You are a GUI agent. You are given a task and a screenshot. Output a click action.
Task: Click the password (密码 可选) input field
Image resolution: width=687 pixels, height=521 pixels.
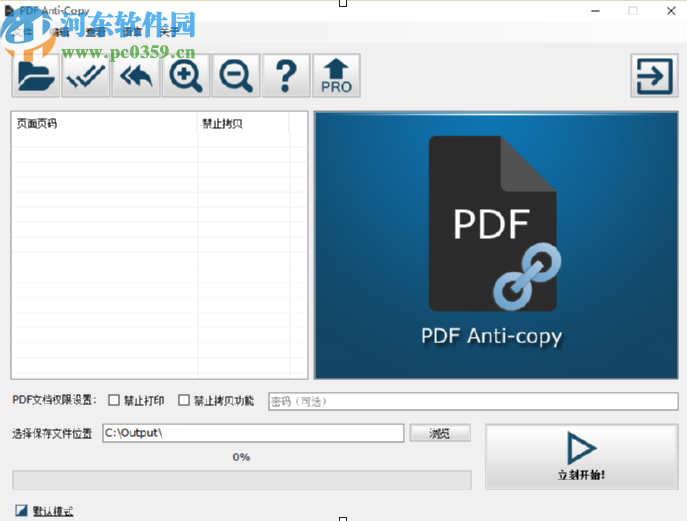(x=473, y=401)
